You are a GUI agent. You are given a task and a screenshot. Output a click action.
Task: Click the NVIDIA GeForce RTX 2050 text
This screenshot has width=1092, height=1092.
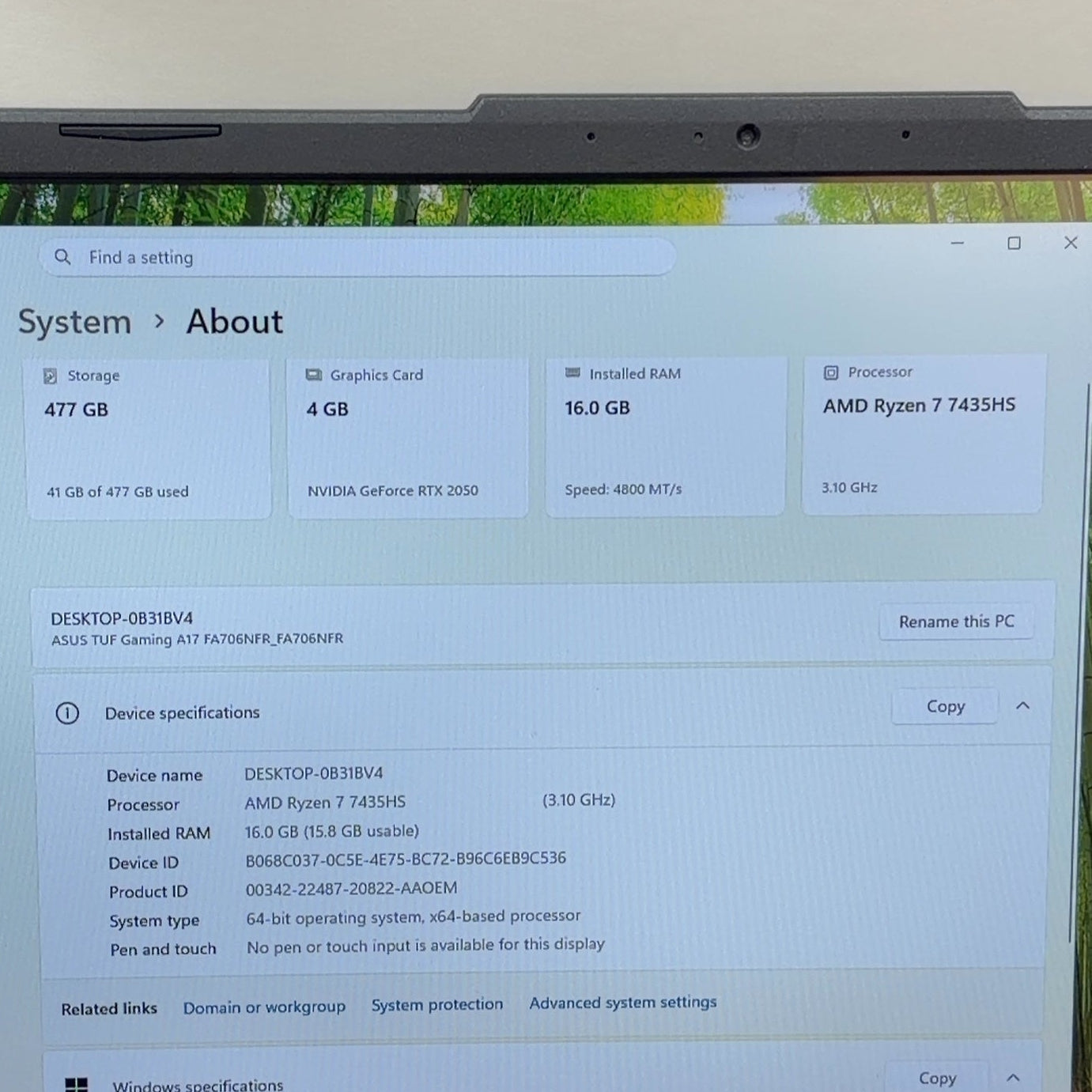(393, 490)
